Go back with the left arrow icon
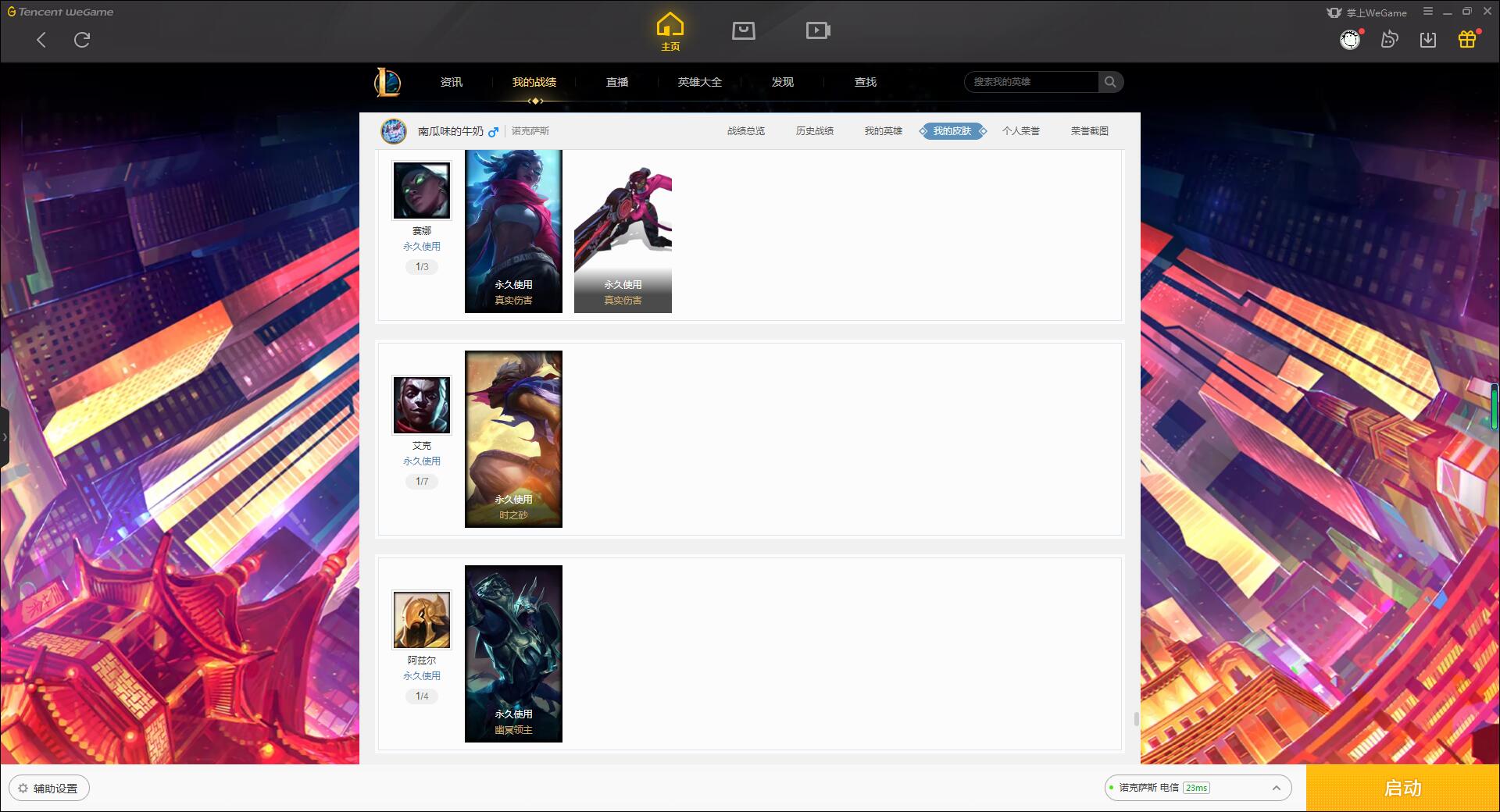 (x=41, y=40)
